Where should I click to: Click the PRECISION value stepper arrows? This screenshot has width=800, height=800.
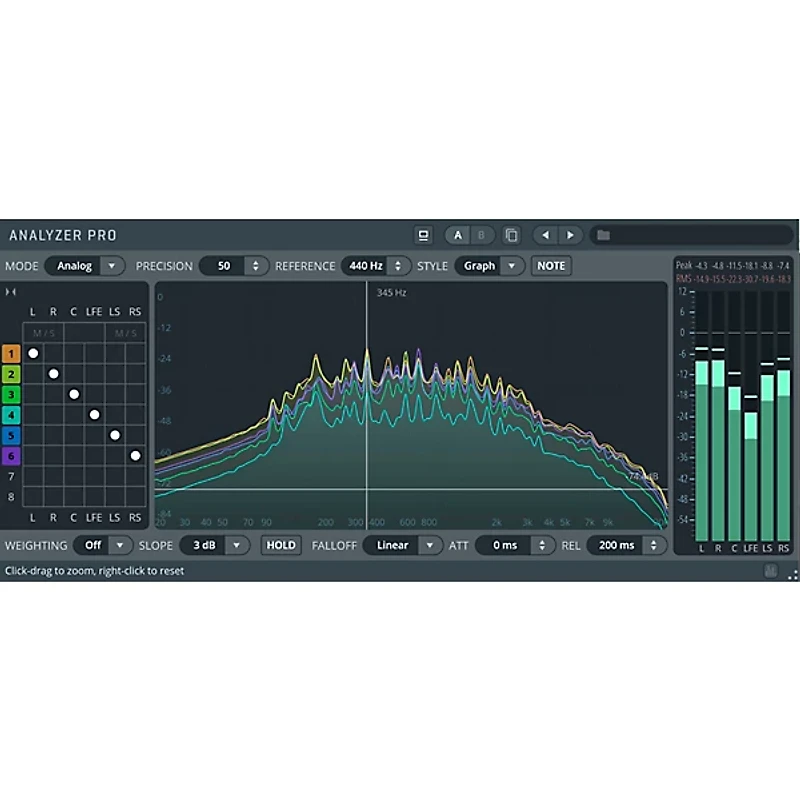[x=256, y=266]
